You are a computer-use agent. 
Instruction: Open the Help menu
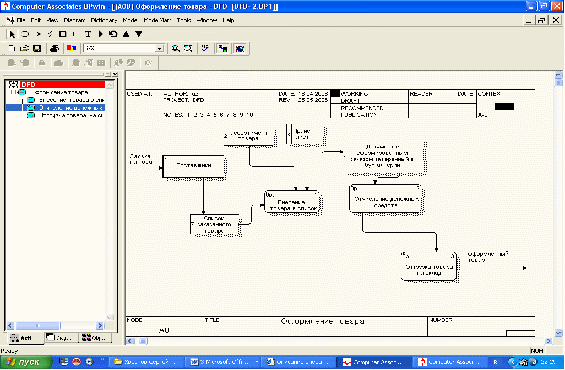[228, 20]
